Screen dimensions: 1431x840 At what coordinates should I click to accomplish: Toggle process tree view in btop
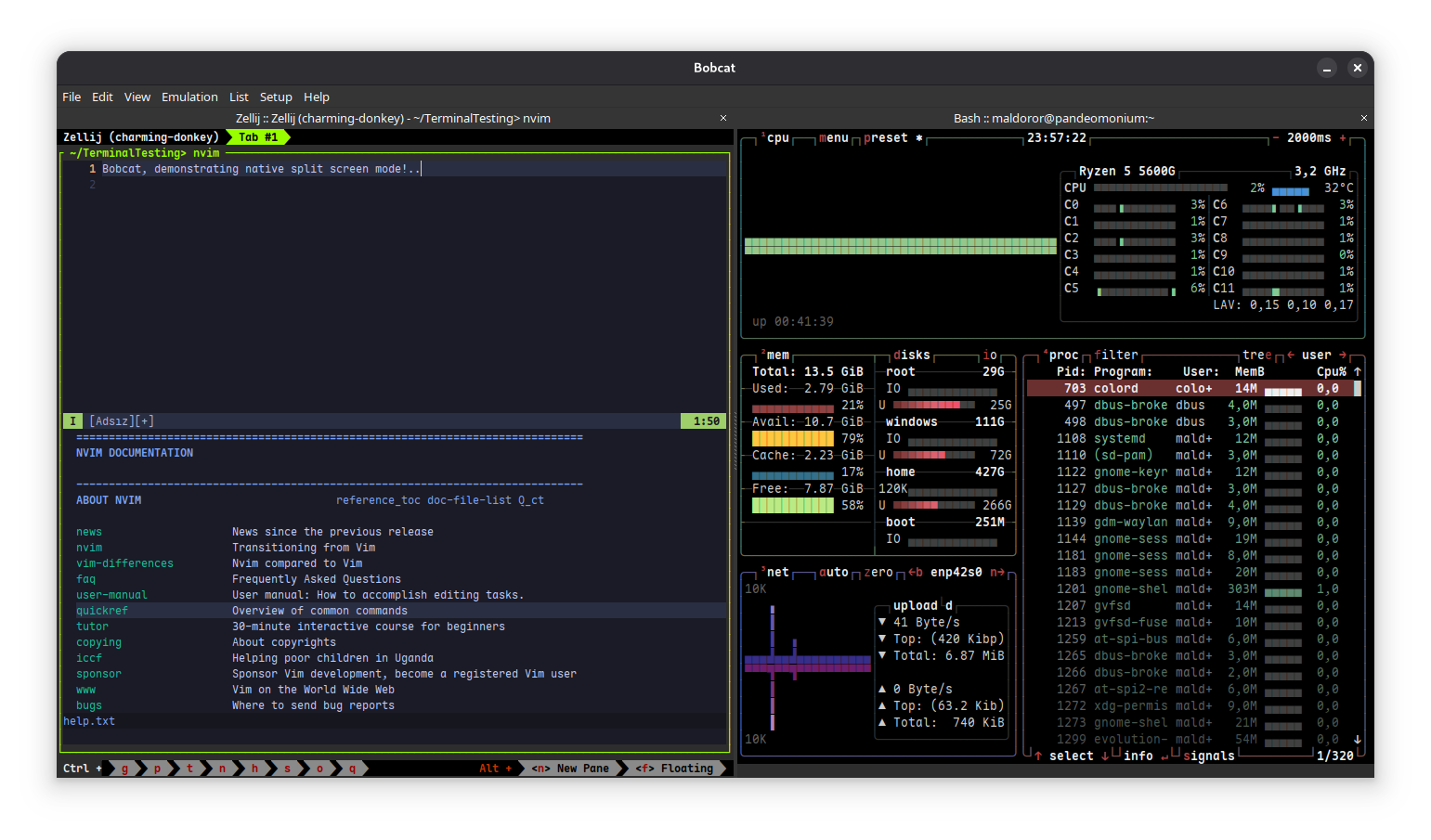tap(1256, 355)
